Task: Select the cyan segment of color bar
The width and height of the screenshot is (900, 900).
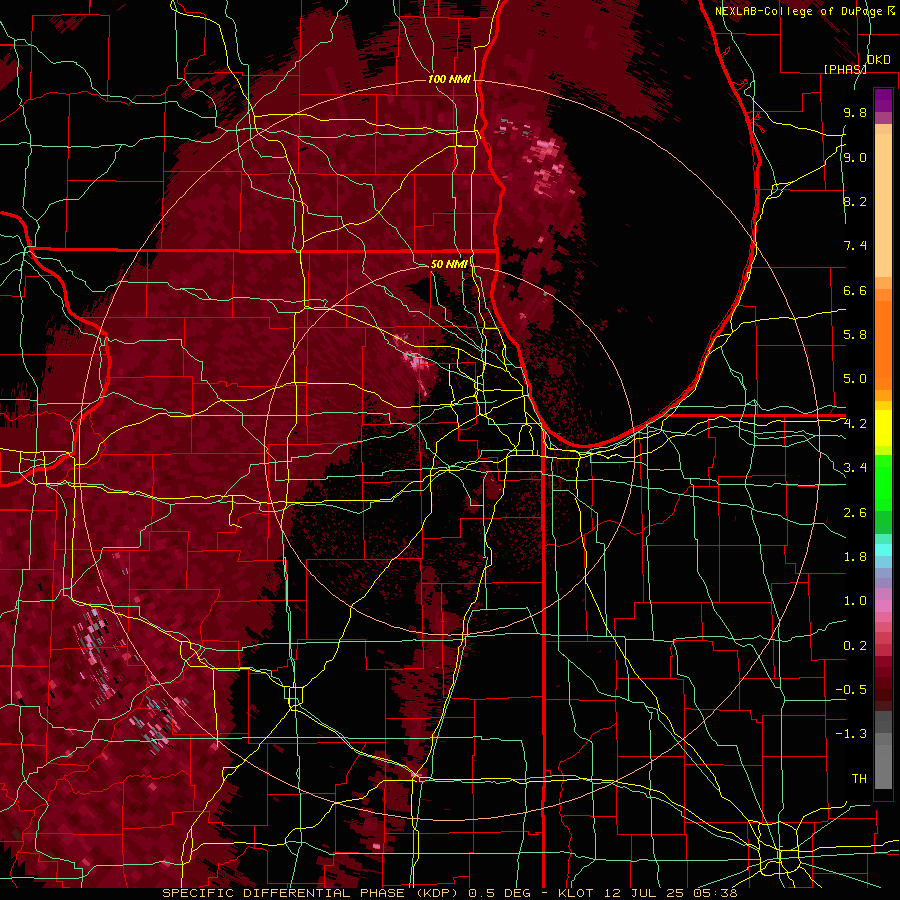Action: point(883,550)
